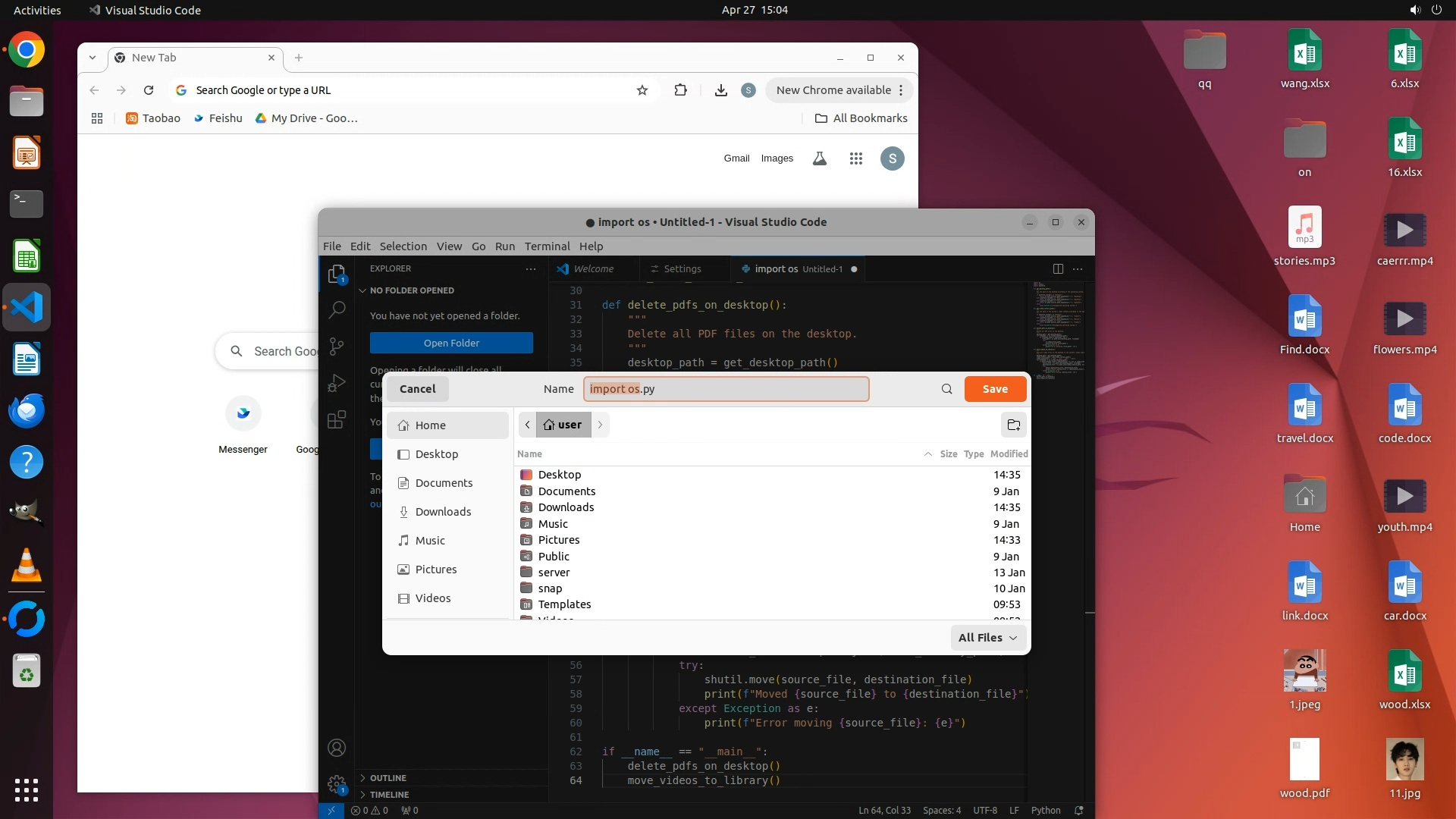Open the All Files filter dropdown
1456x819 pixels.
[x=987, y=638]
